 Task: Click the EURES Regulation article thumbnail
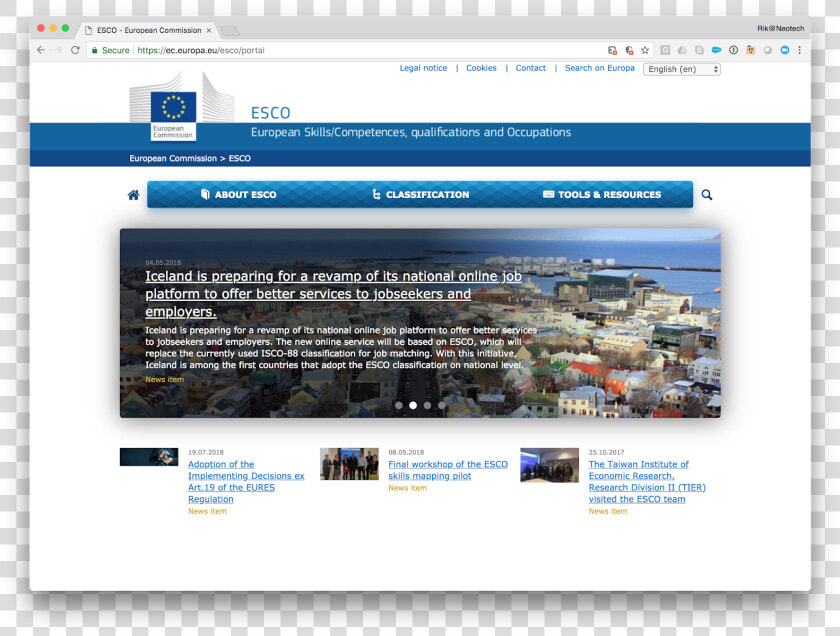(149, 457)
